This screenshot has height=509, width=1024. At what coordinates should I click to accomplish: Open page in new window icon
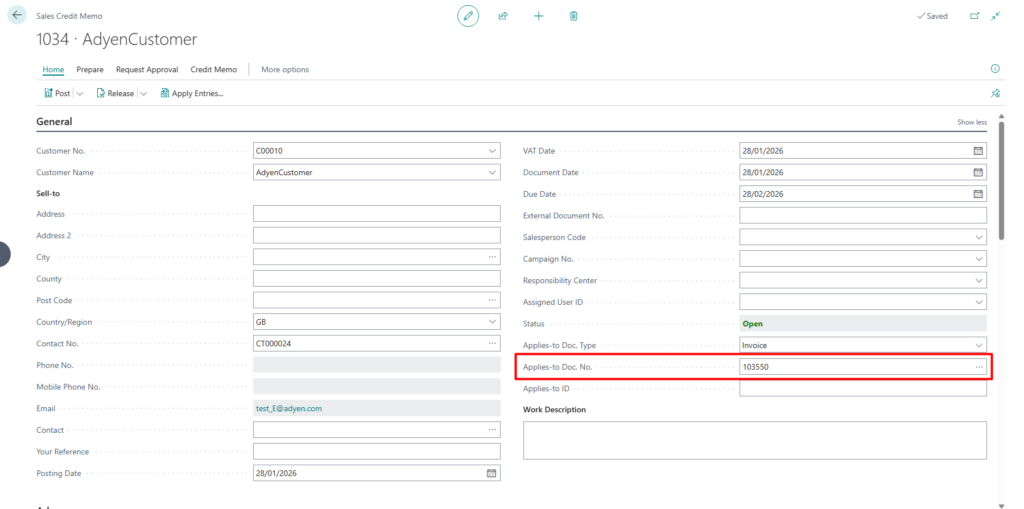point(974,16)
